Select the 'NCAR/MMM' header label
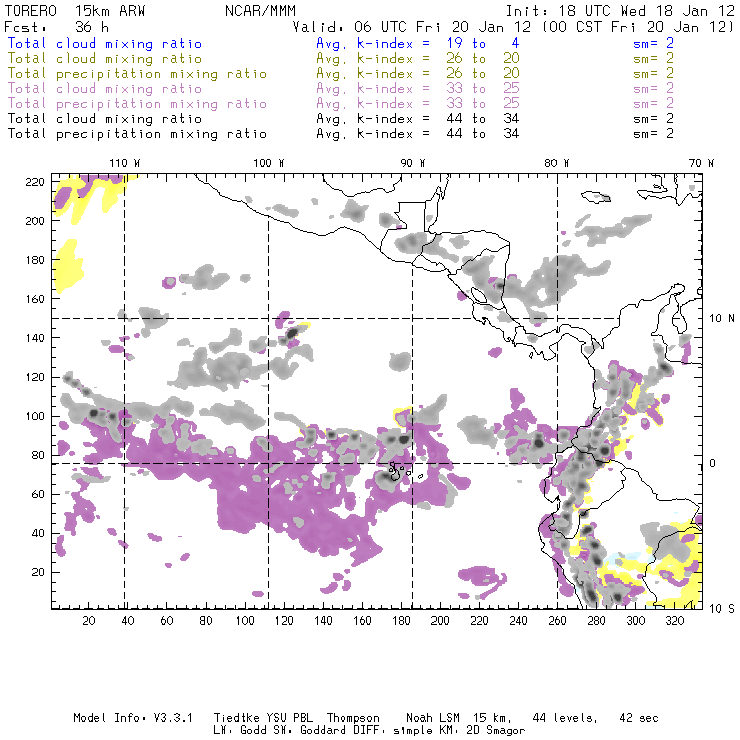Screen dimensions: 740x740 [x=261, y=11]
